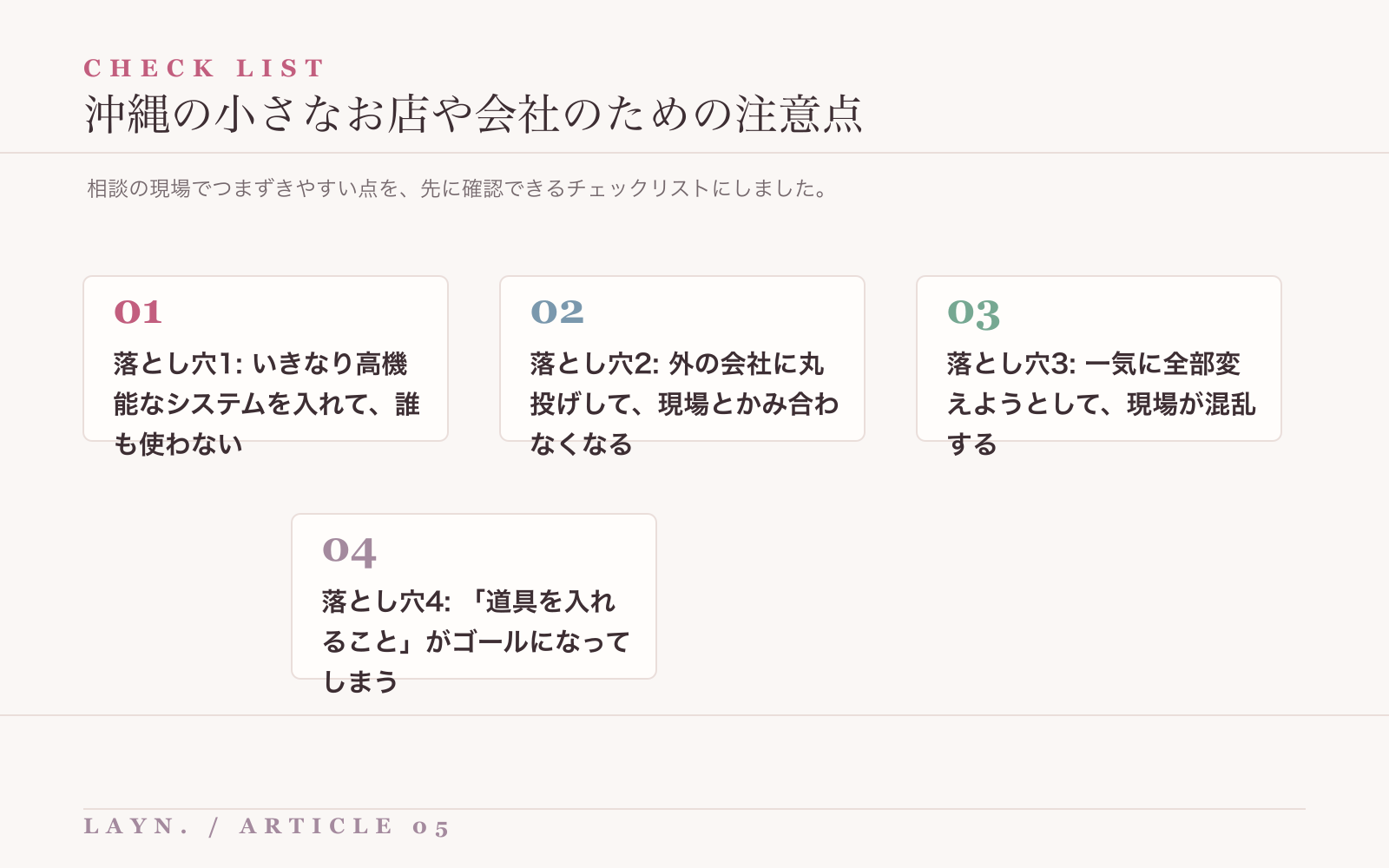Select the main title about 沖縄の小さなお店
Image resolution: width=1389 pixels, height=868 pixels.
(x=474, y=114)
